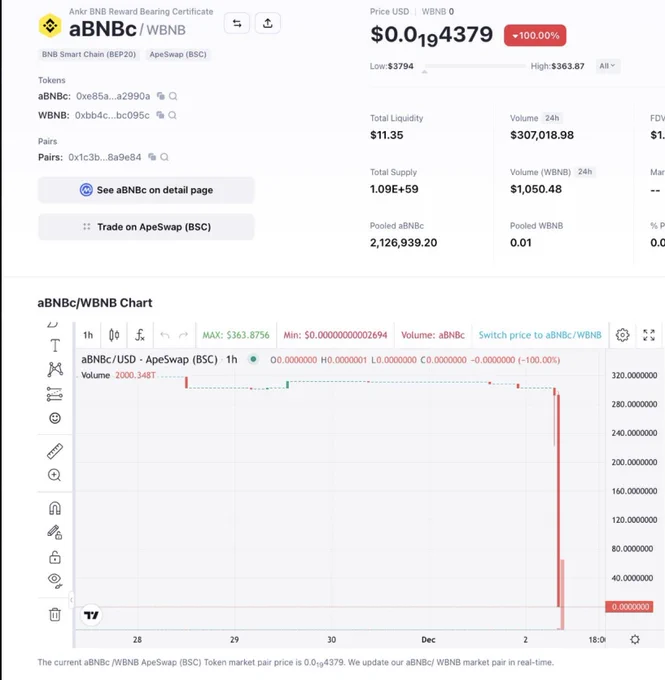Click the ApeSwap (BSC) tag

pyautogui.click(x=178, y=54)
